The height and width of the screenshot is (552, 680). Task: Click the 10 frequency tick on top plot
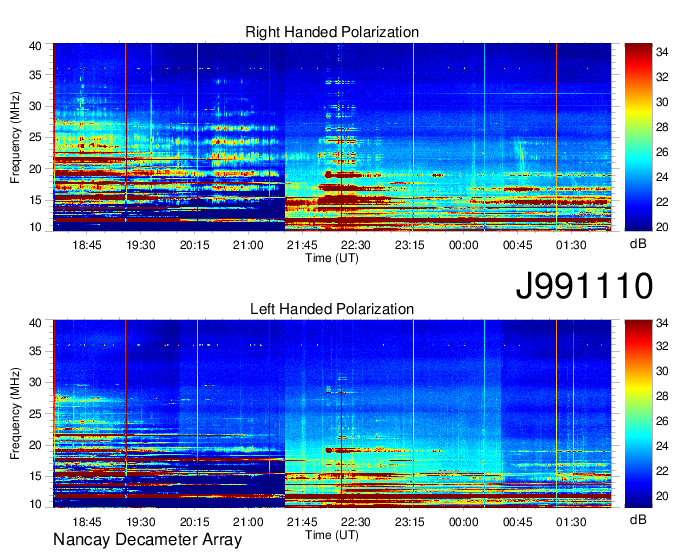point(35,227)
